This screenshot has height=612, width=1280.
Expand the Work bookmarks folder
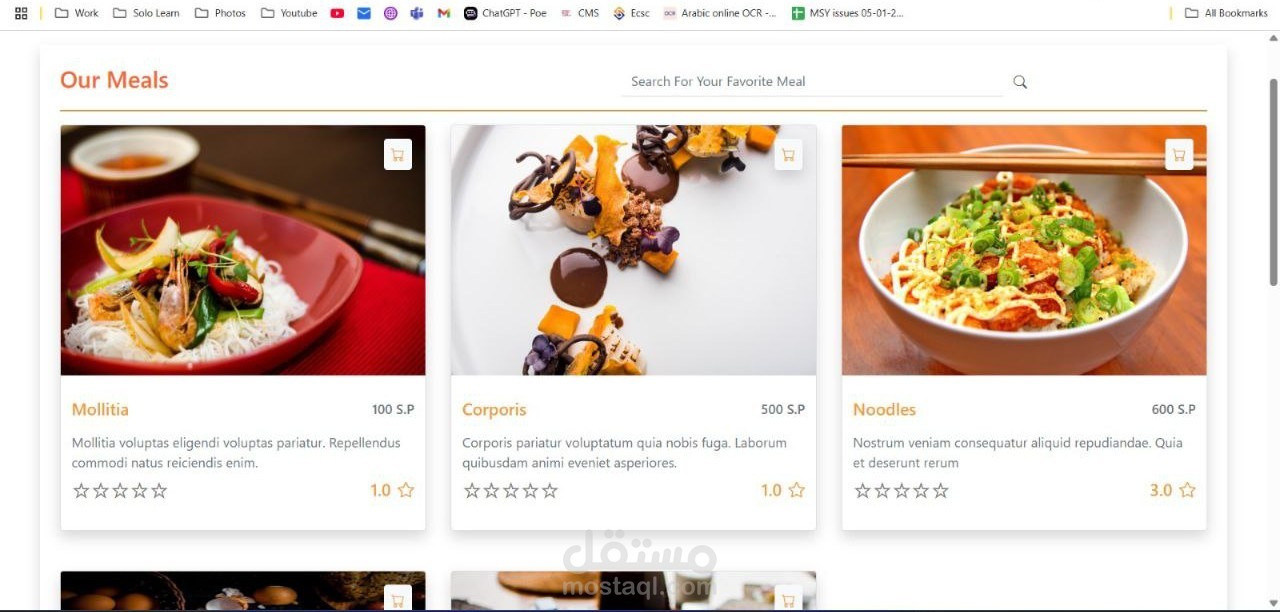tap(76, 13)
